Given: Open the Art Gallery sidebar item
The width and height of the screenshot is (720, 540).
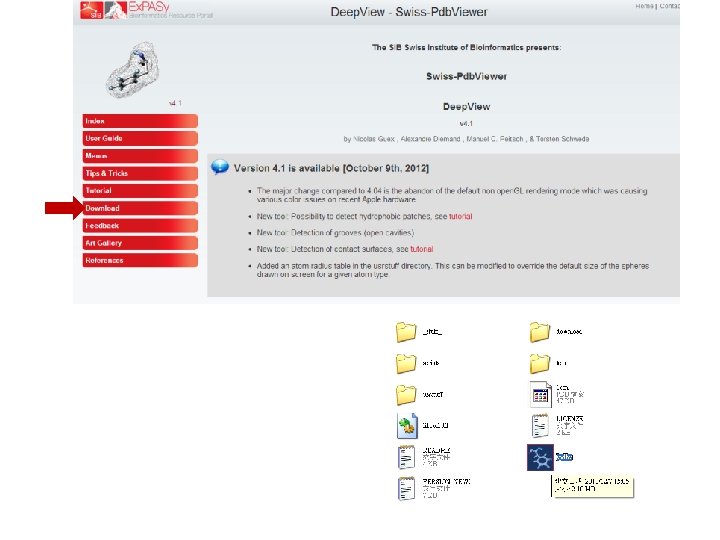Looking at the screenshot, I should coord(140,243).
